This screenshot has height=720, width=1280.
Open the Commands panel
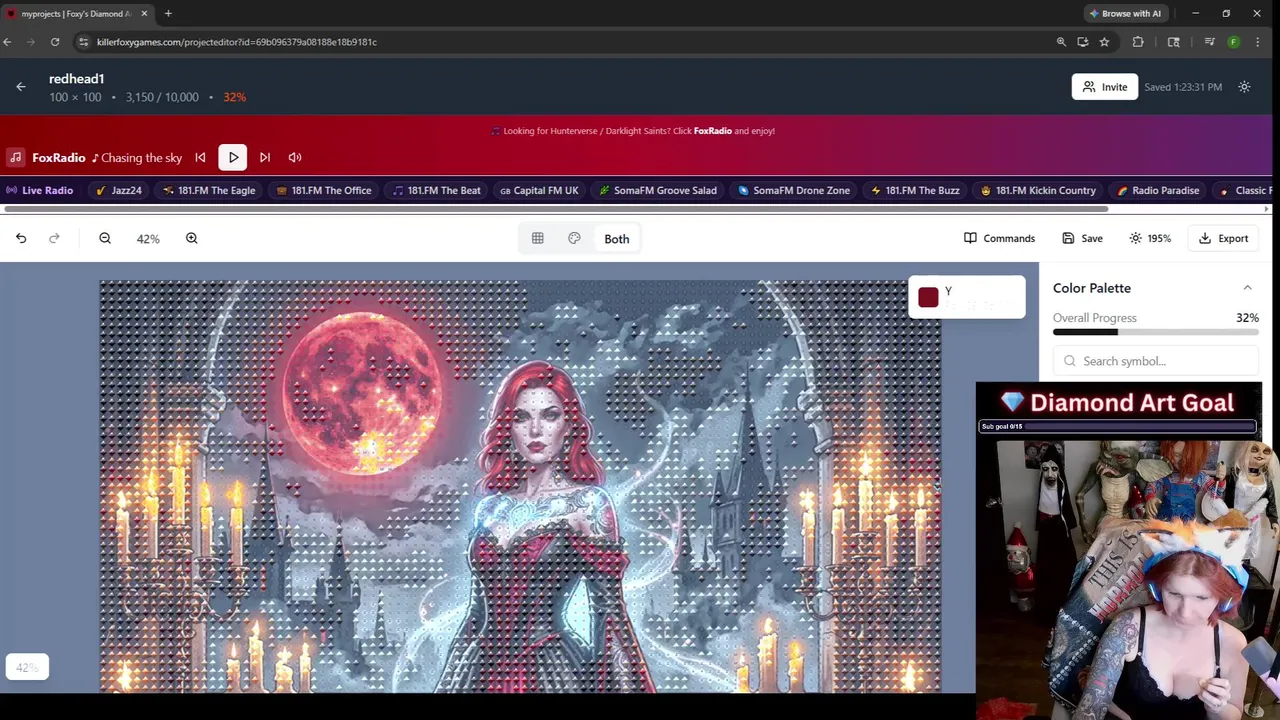tap(999, 238)
